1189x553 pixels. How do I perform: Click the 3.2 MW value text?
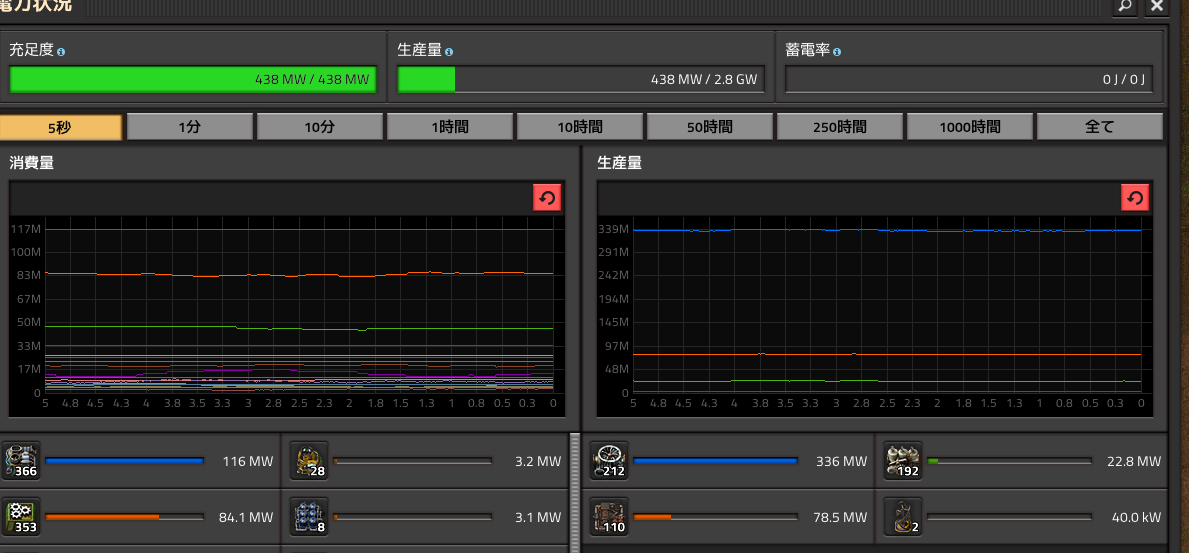(538, 461)
